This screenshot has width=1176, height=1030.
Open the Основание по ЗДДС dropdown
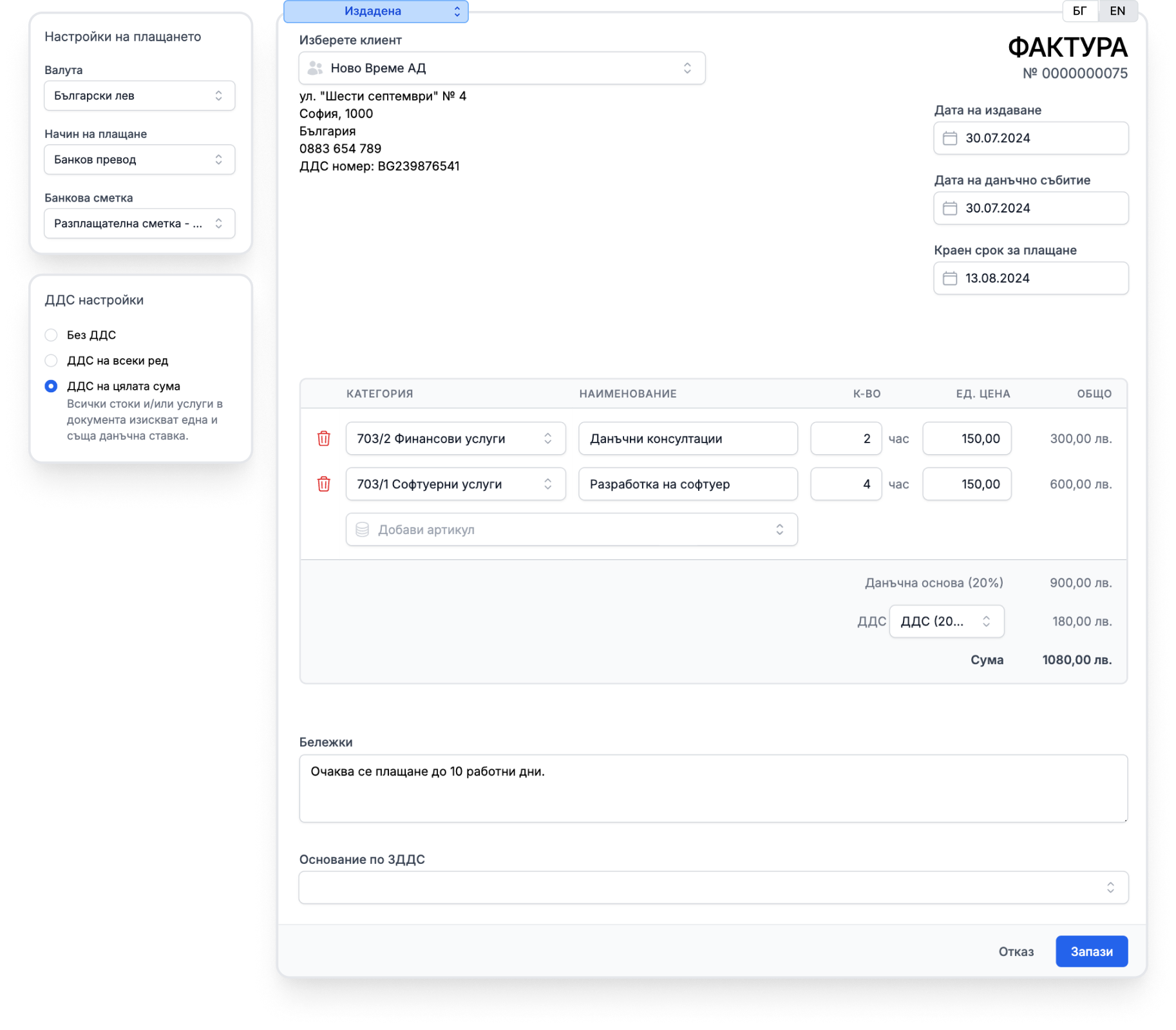pyautogui.click(x=714, y=888)
